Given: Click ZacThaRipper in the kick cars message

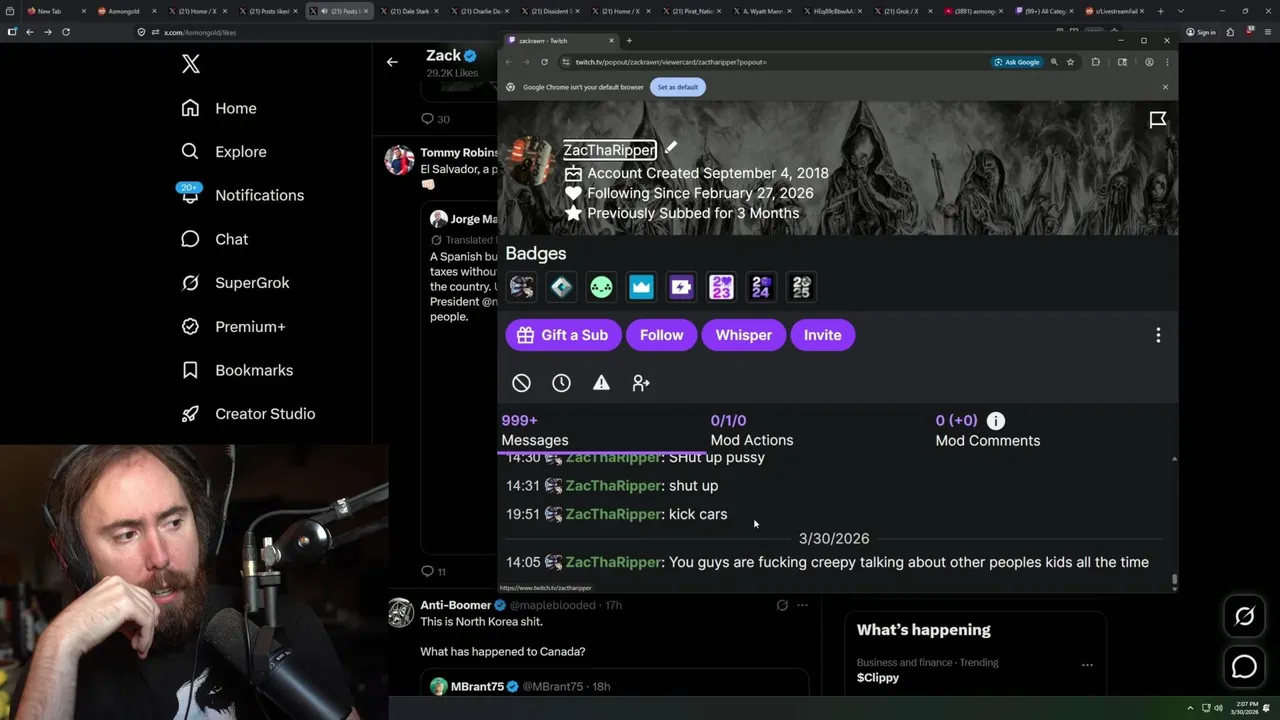Looking at the screenshot, I should pyautogui.click(x=613, y=514).
